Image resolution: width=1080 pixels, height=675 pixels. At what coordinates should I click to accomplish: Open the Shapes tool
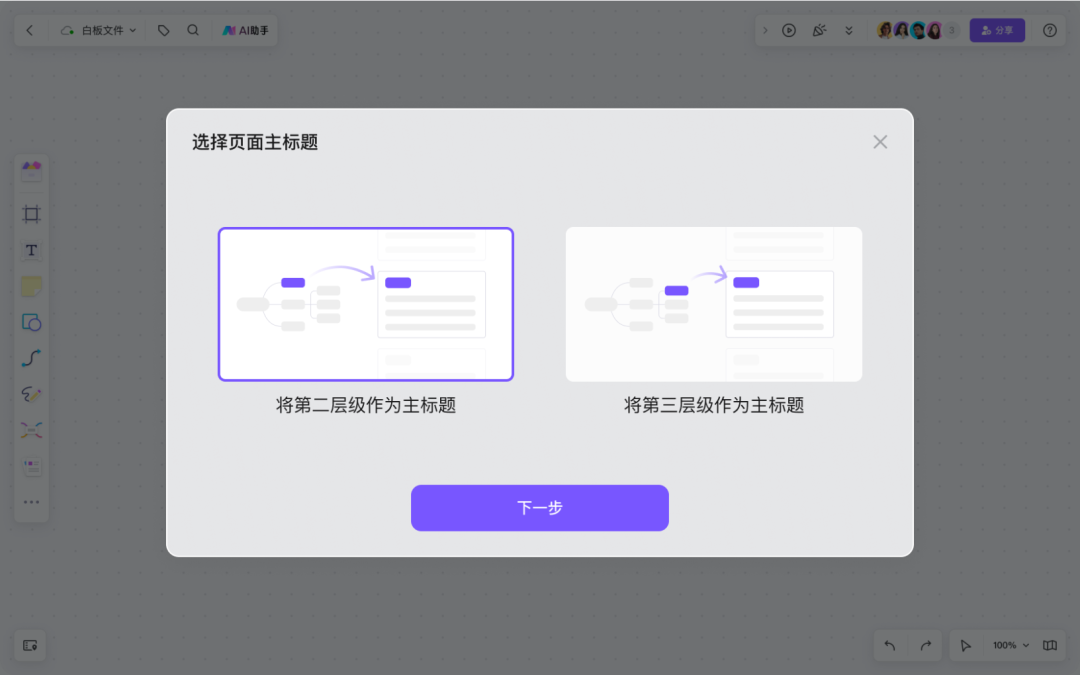point(31,322)
